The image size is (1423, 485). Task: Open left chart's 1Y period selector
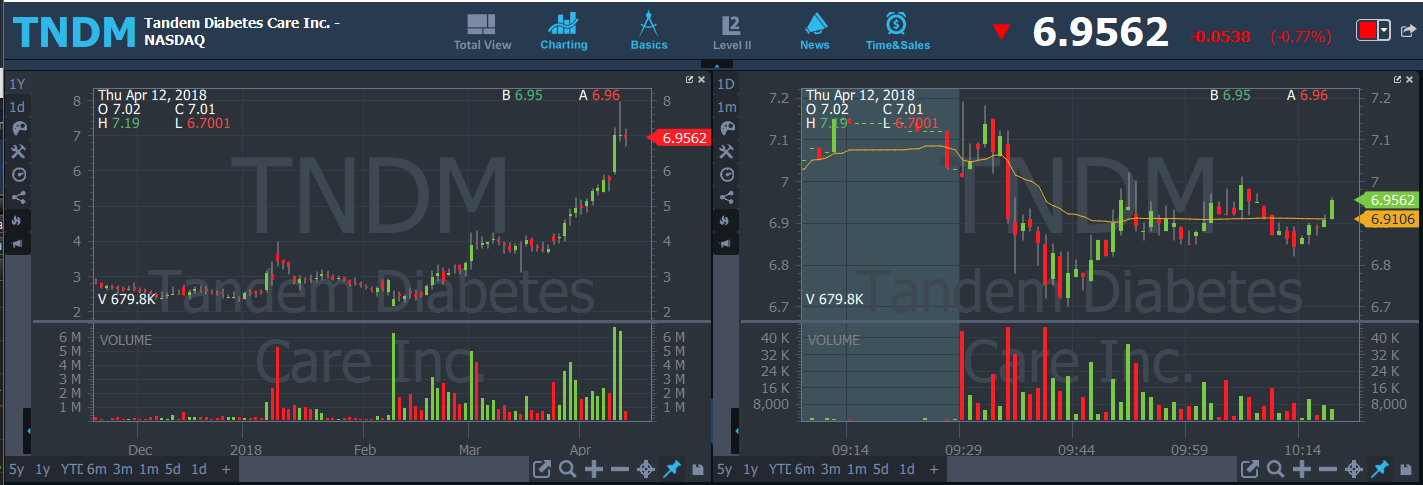coord(17,84)
